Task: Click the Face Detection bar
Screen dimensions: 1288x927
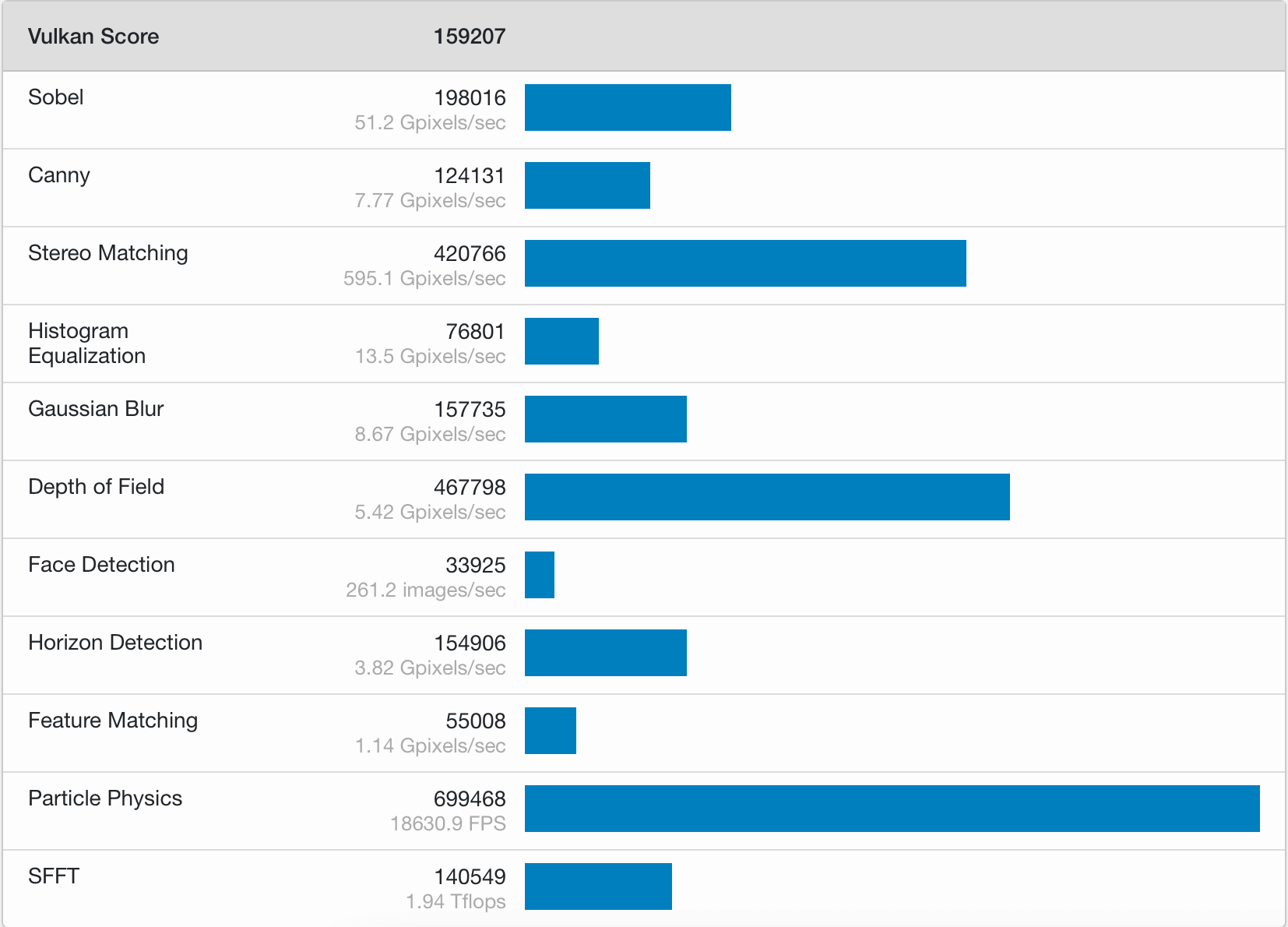Action: click(540, 575)
